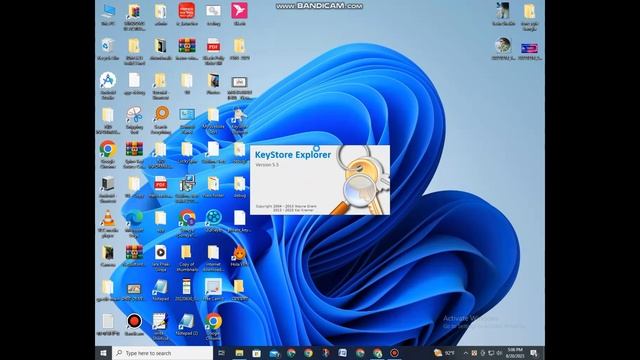Open the Word icon in taskbar
640x360 pixels.
click(342, 353)
